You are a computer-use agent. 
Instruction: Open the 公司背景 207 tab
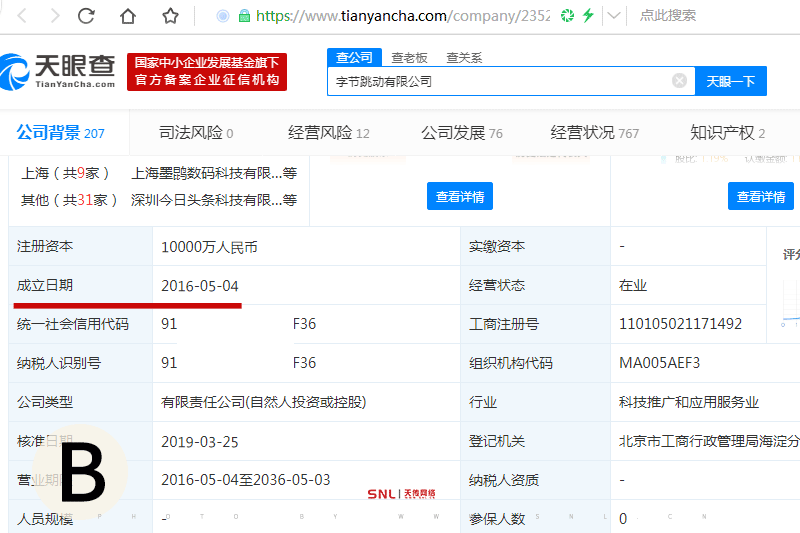pos(60,133)
